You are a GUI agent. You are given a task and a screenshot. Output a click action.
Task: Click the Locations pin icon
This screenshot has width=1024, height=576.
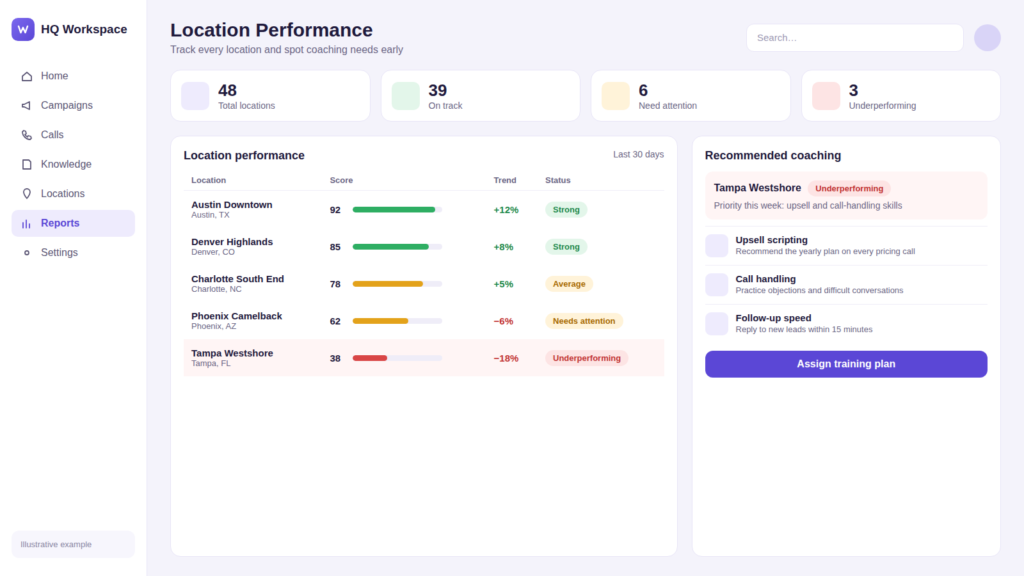point(27,194)
